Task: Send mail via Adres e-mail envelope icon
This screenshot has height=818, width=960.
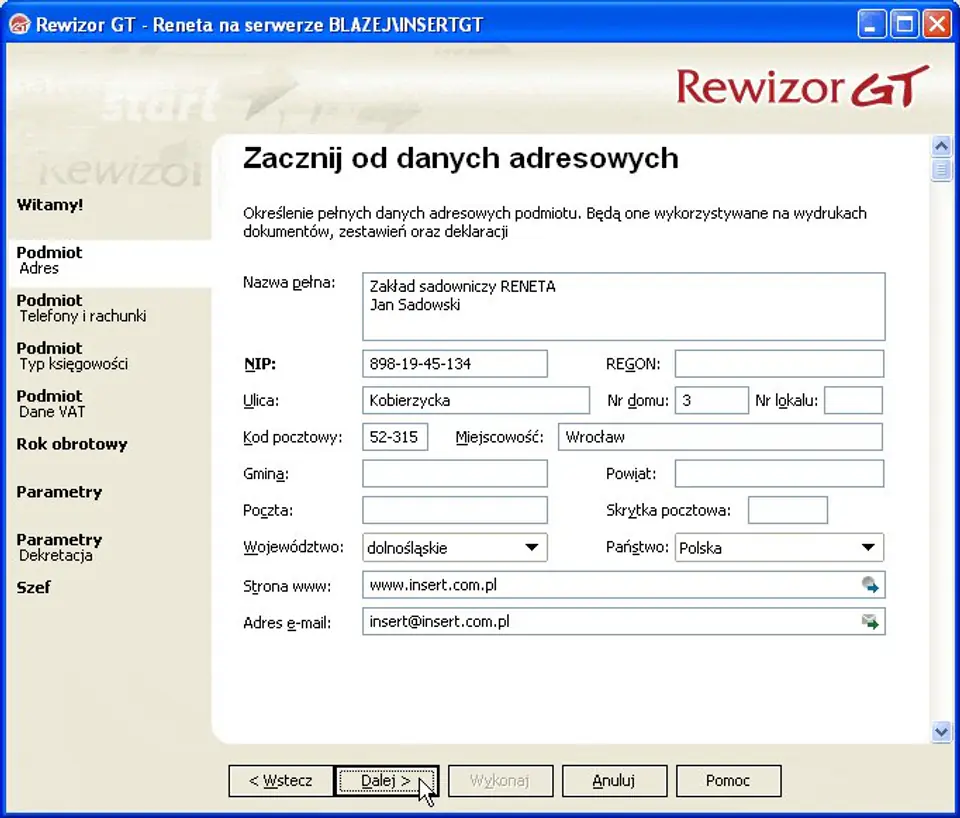Action: [x=870, y=622]
